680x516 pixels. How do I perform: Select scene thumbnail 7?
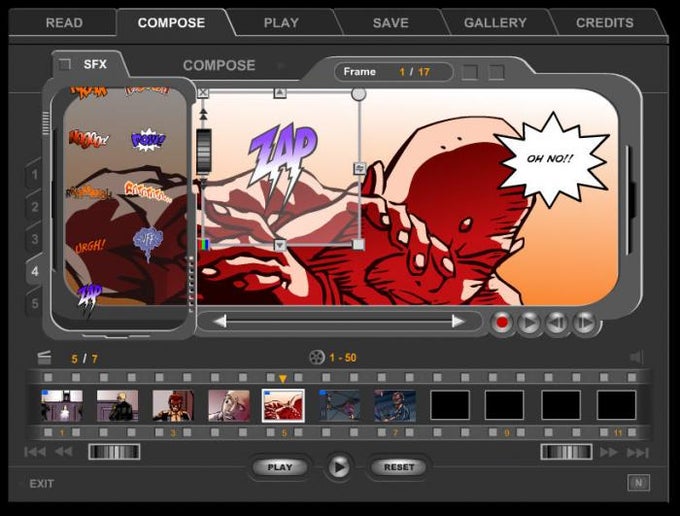click(395, 406)
